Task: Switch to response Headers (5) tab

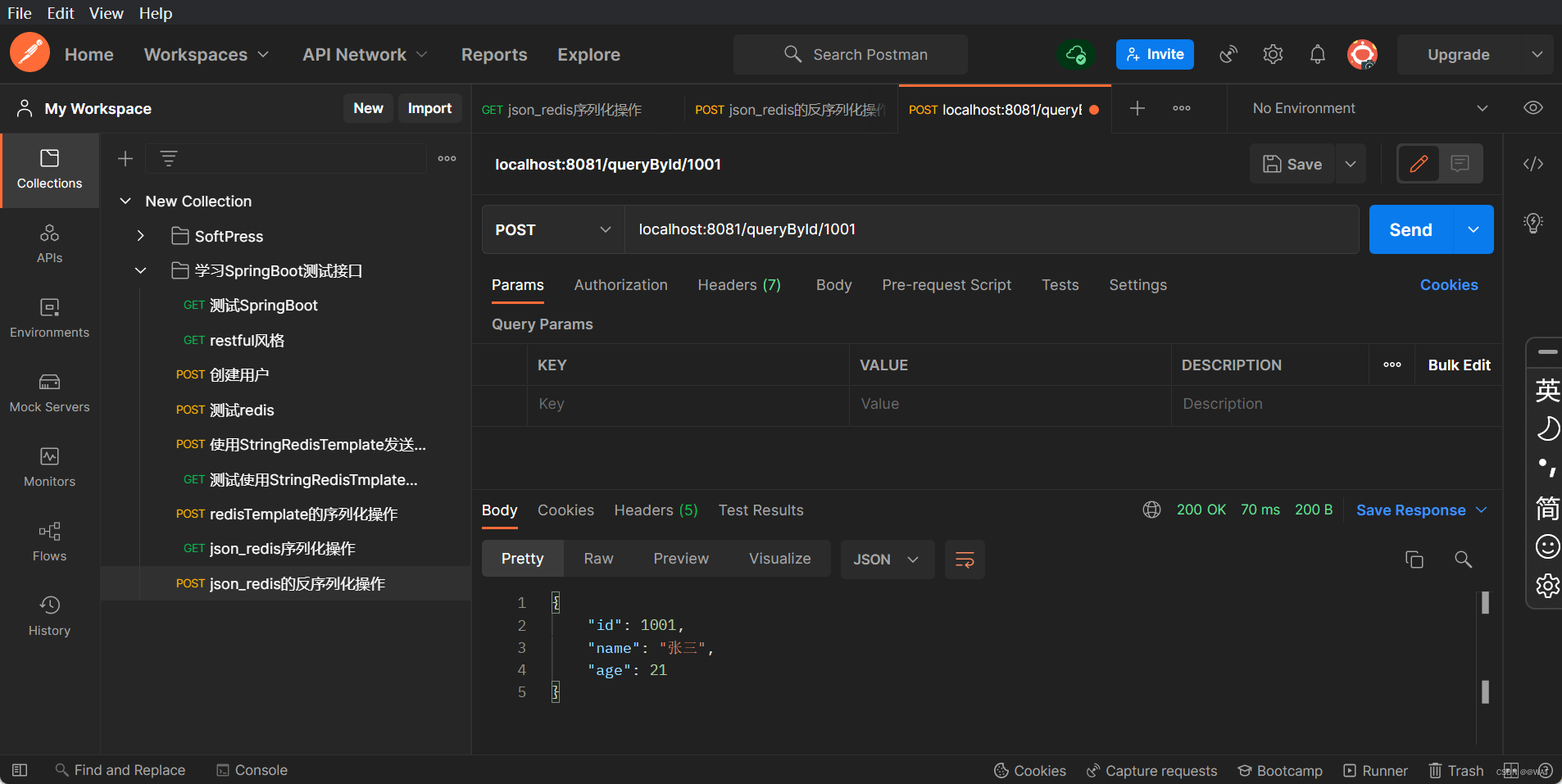Action: tap(656, 510)
